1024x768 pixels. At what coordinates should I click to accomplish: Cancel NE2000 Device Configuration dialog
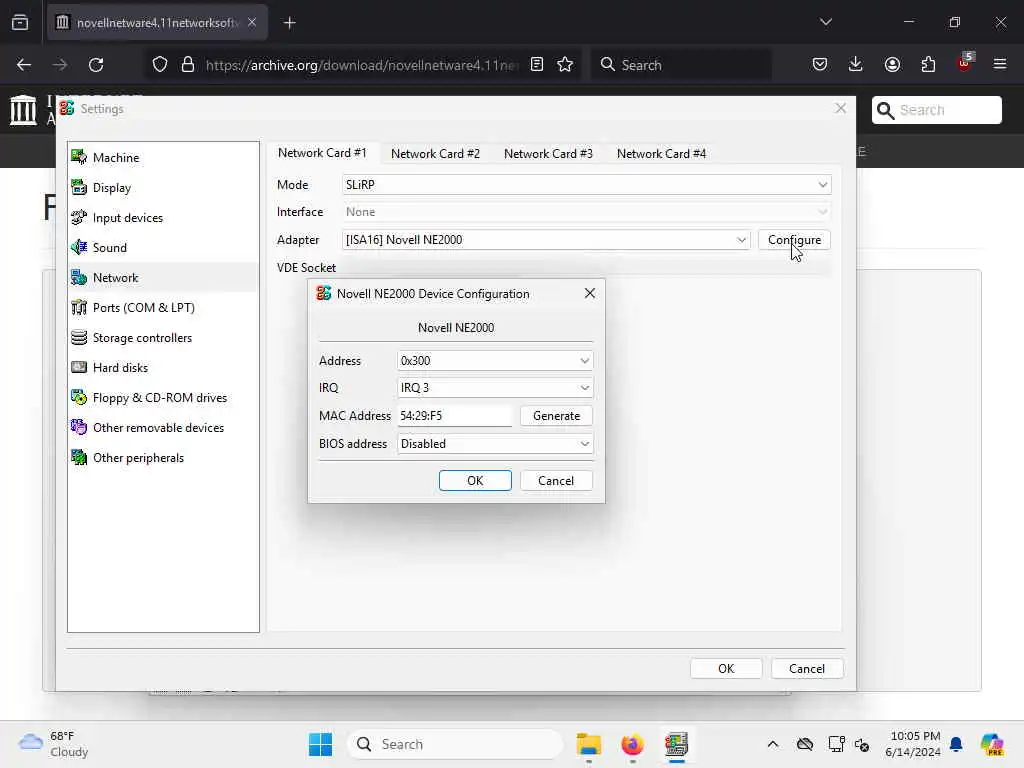pos(556,481)
